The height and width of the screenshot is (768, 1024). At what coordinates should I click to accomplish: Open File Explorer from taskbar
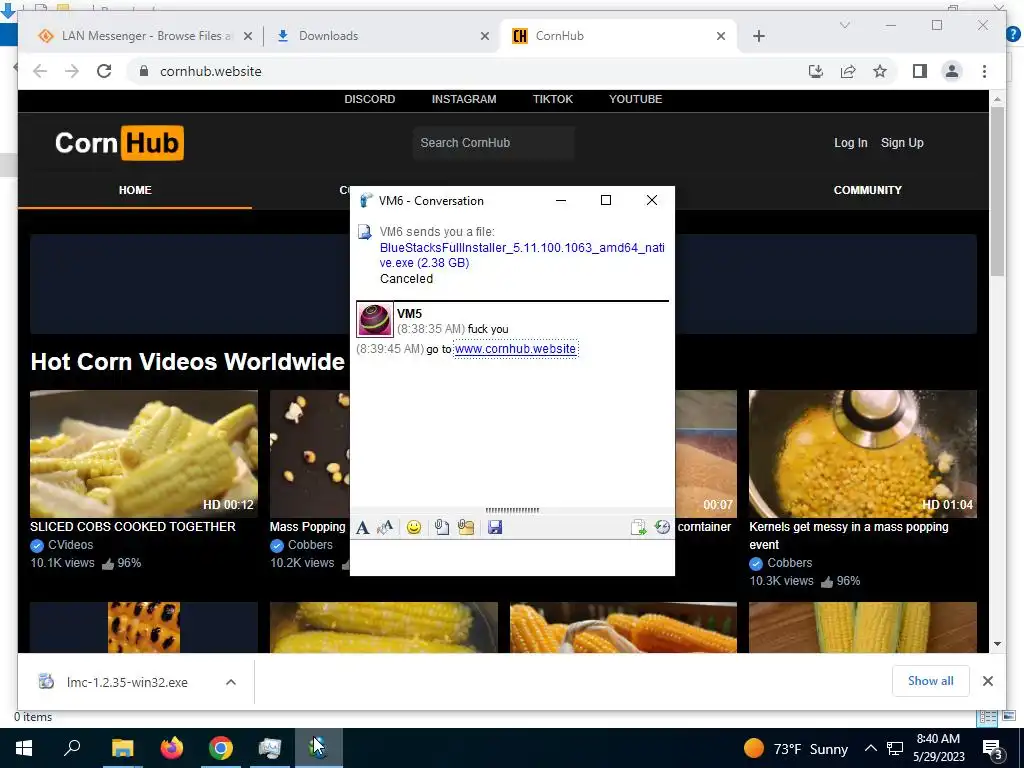click(122, 748)
